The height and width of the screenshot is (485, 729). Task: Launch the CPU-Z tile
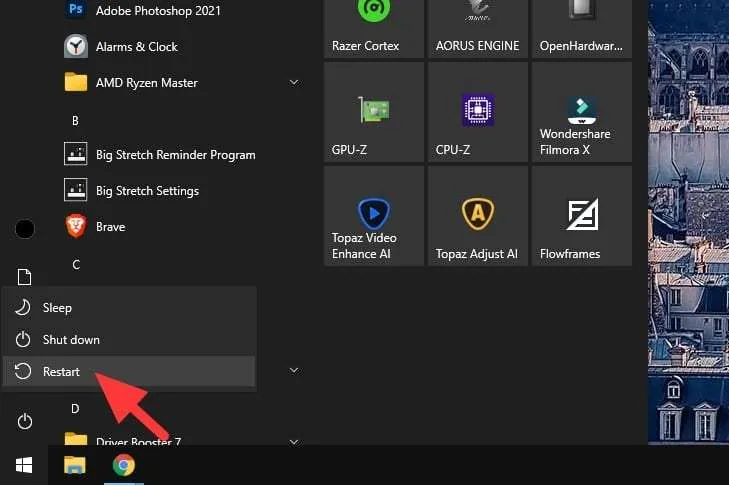click(478, 112)
